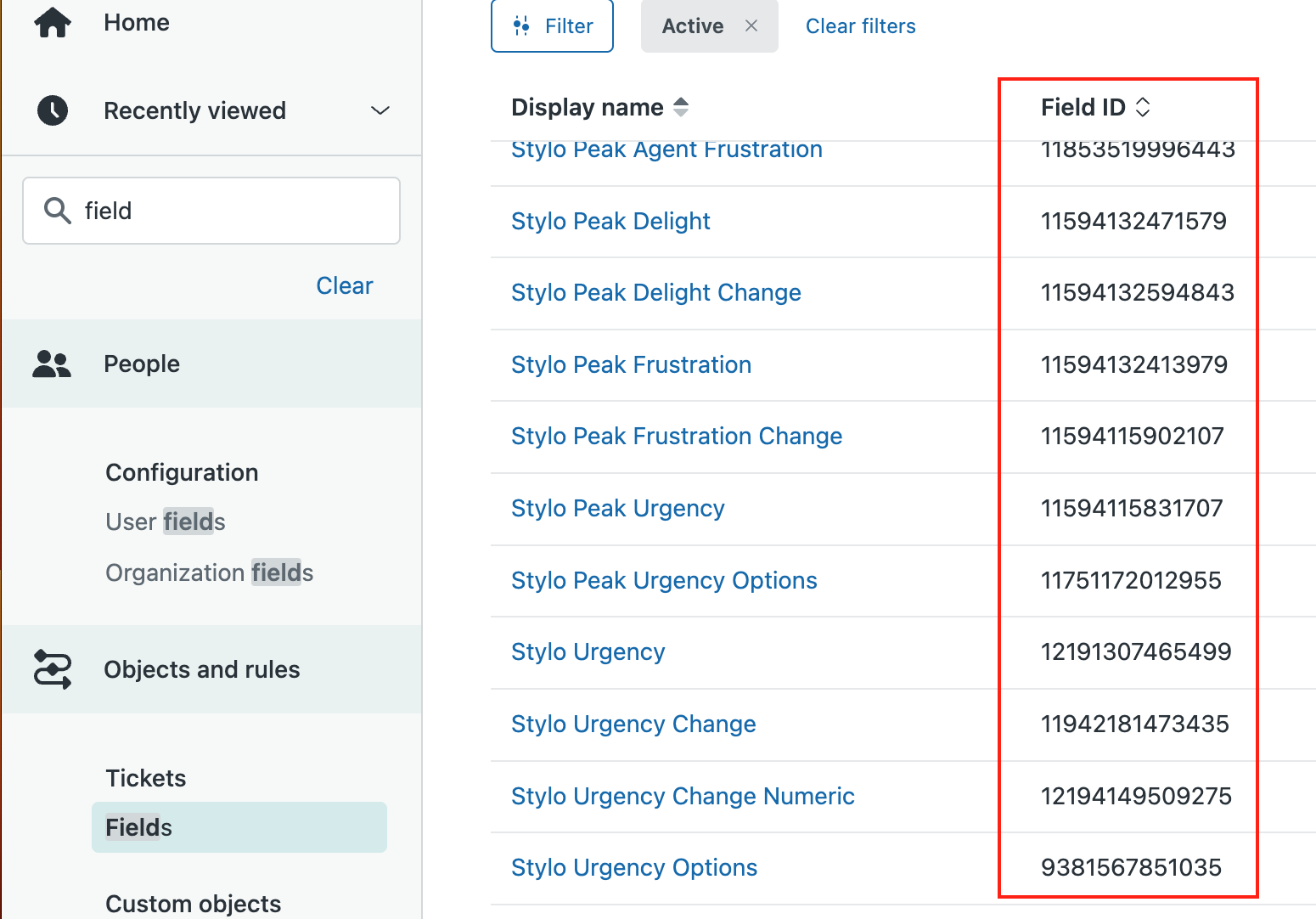Expand the Recently viewed chevron
This screenshot has height=919, width=1316.
click(380, 110)
